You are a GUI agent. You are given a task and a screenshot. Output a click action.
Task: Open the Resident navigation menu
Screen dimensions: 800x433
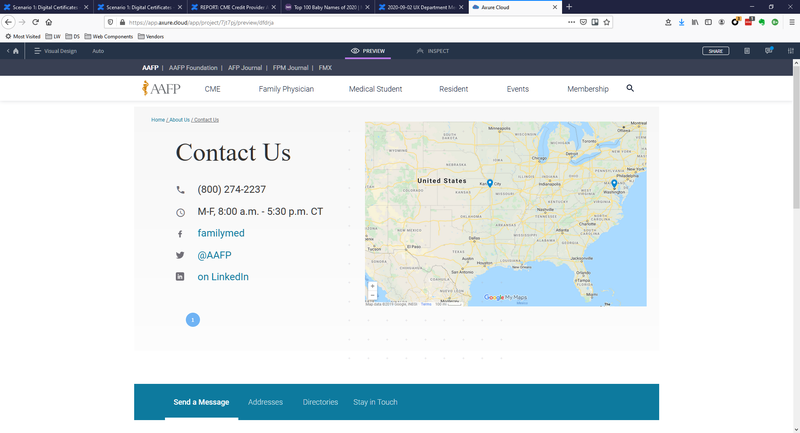point(453,89)
